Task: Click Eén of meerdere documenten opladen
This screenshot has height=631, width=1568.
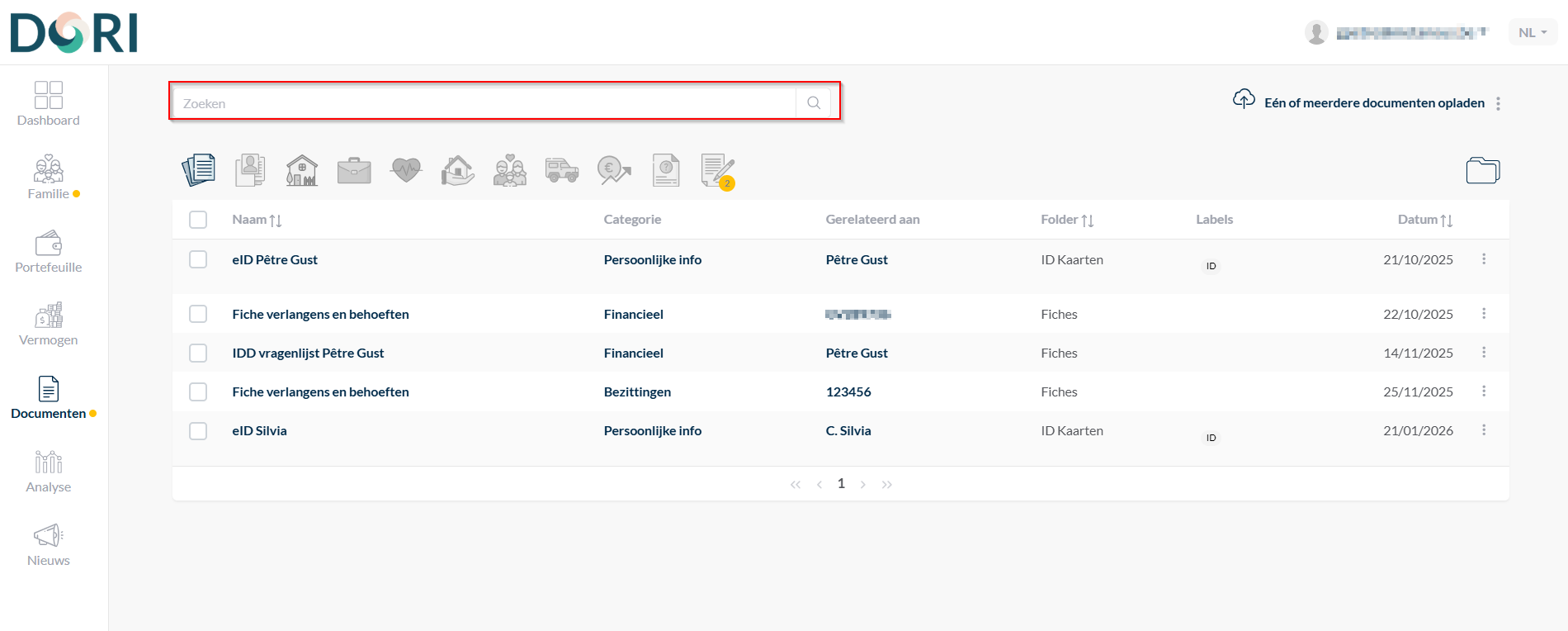Action: tap(1373, 103)
